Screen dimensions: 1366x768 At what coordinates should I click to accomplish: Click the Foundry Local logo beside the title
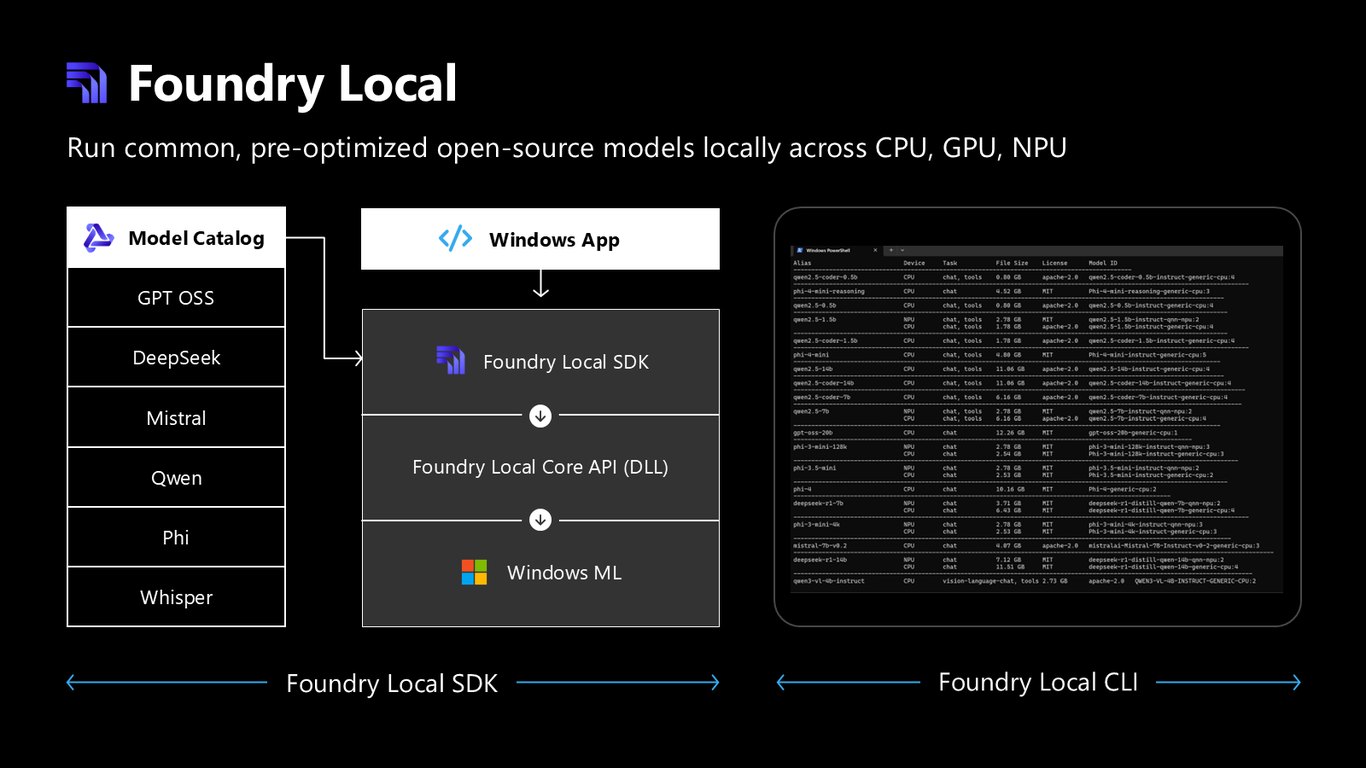point(86,83)
